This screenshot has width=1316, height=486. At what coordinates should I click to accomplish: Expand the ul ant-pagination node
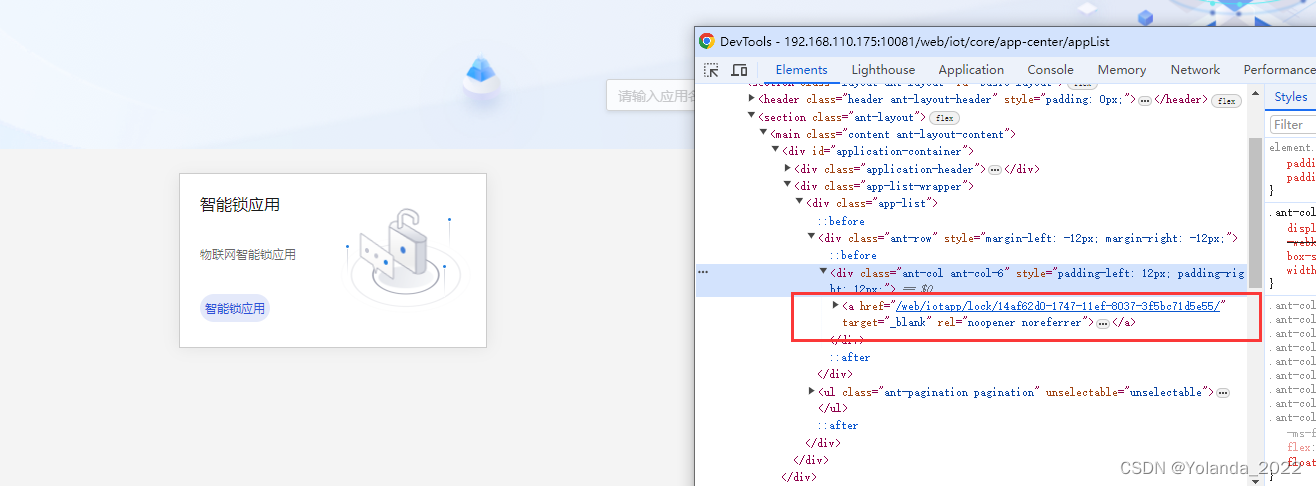[x=811, y=392]
